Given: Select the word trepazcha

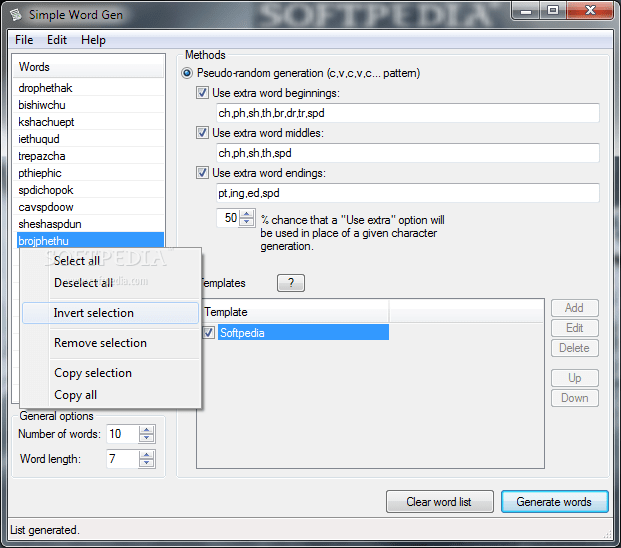Looking at the screenshot, I should (x=90, y=156).
